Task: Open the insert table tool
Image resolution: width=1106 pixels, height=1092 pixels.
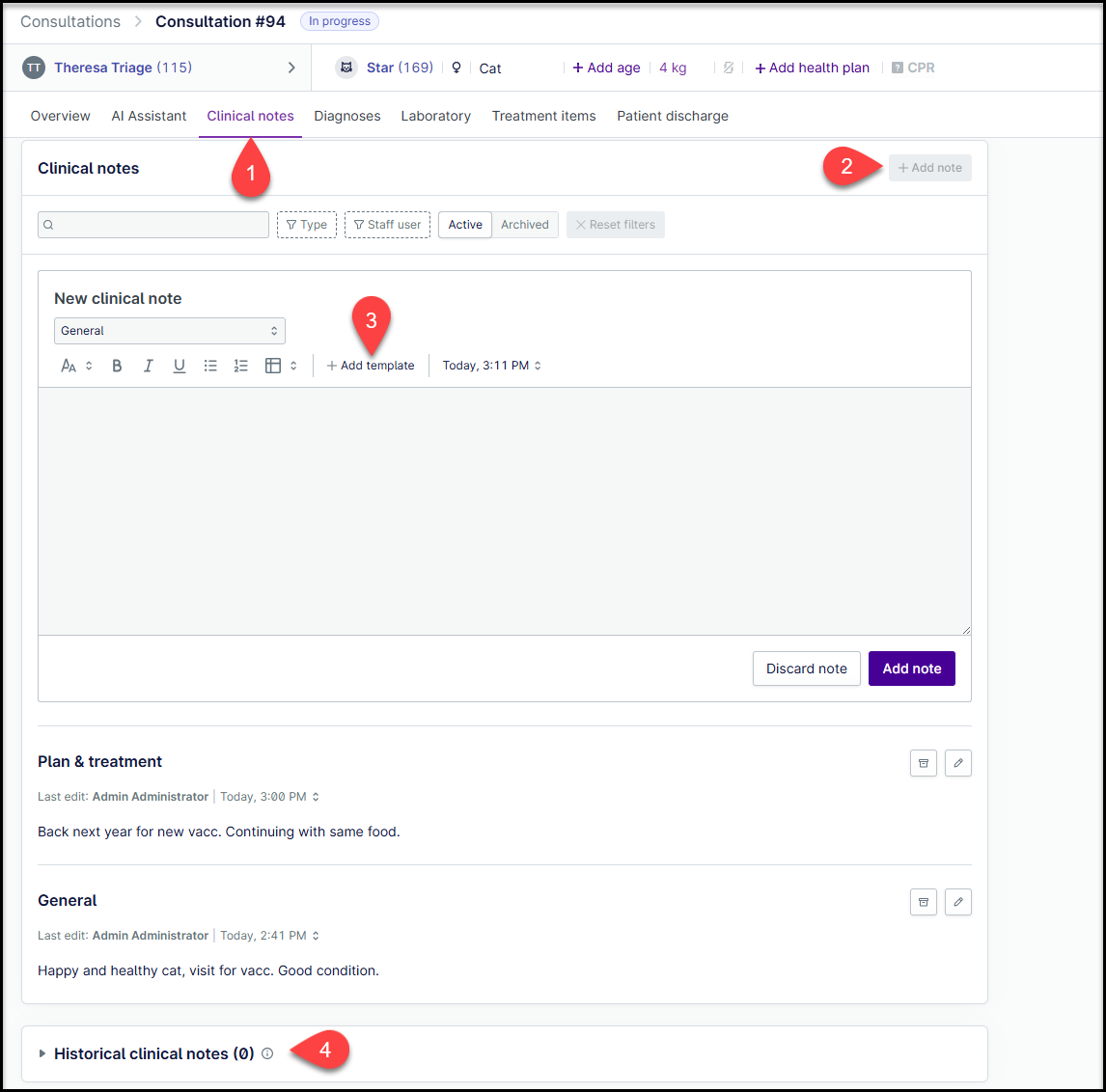Action: coord(273,366)
